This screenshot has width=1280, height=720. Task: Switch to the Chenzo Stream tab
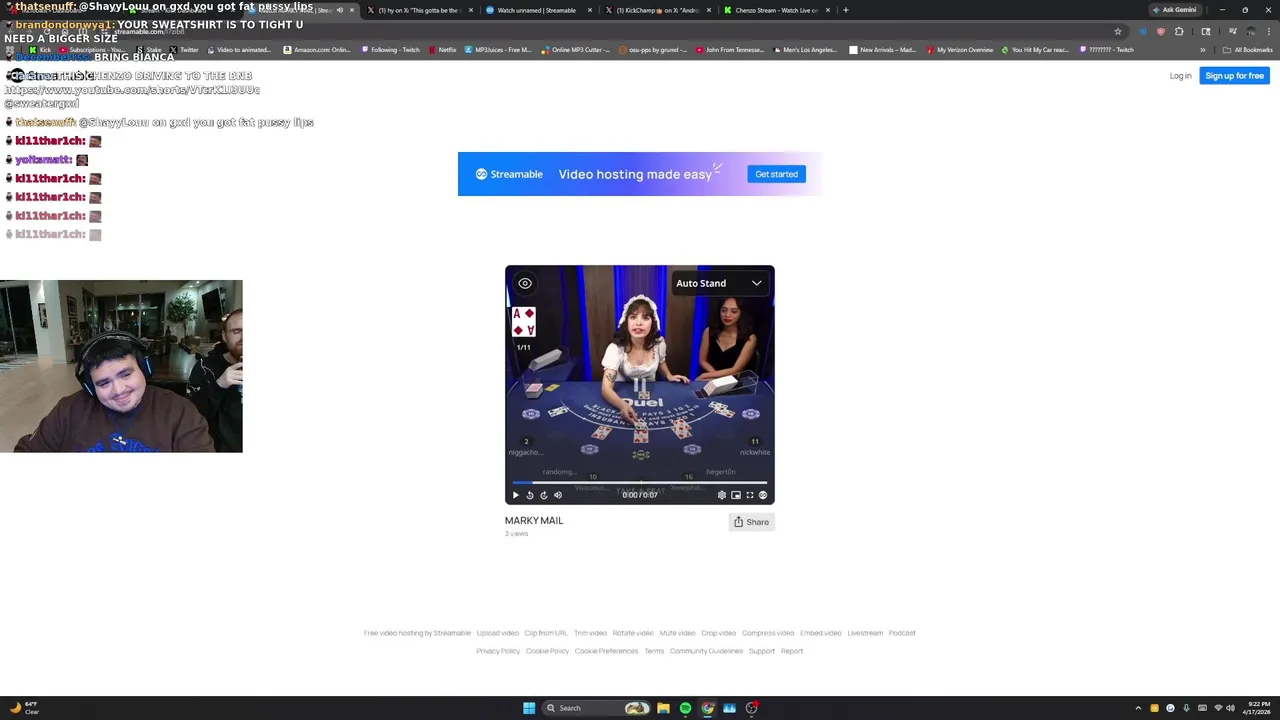coord(776,10)
